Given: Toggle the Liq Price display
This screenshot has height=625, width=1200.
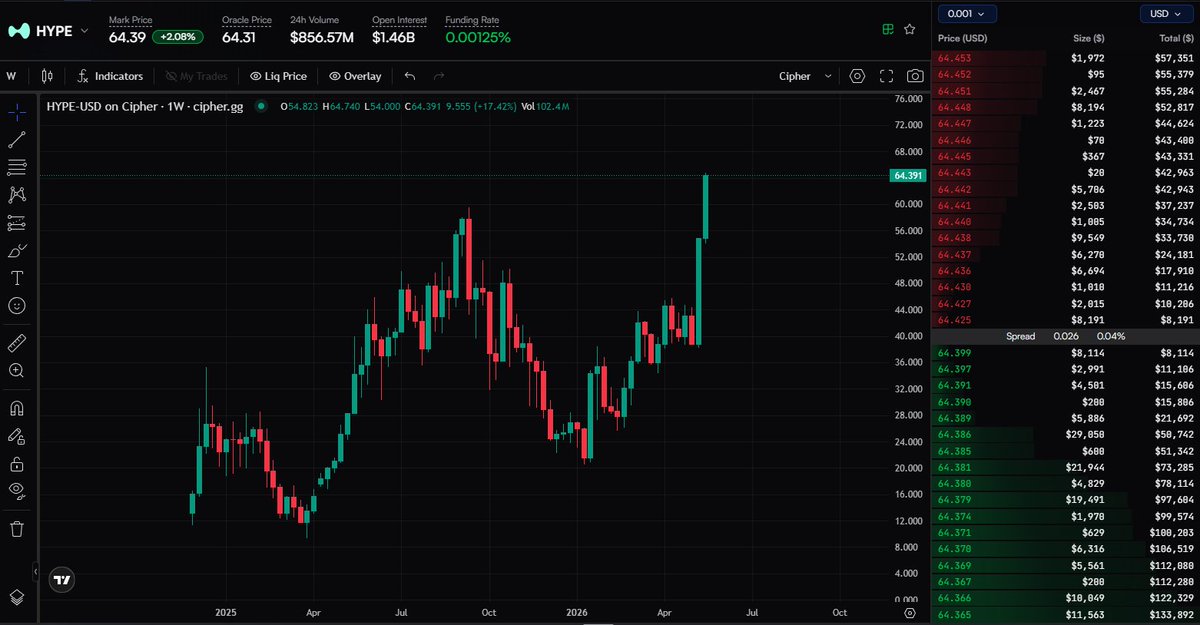Looking at the screenshot, I should 278,76.
